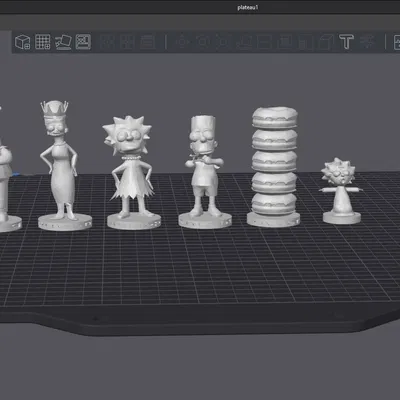
Task: Select the Supports painting tool
Action: (x=305, y=42)
